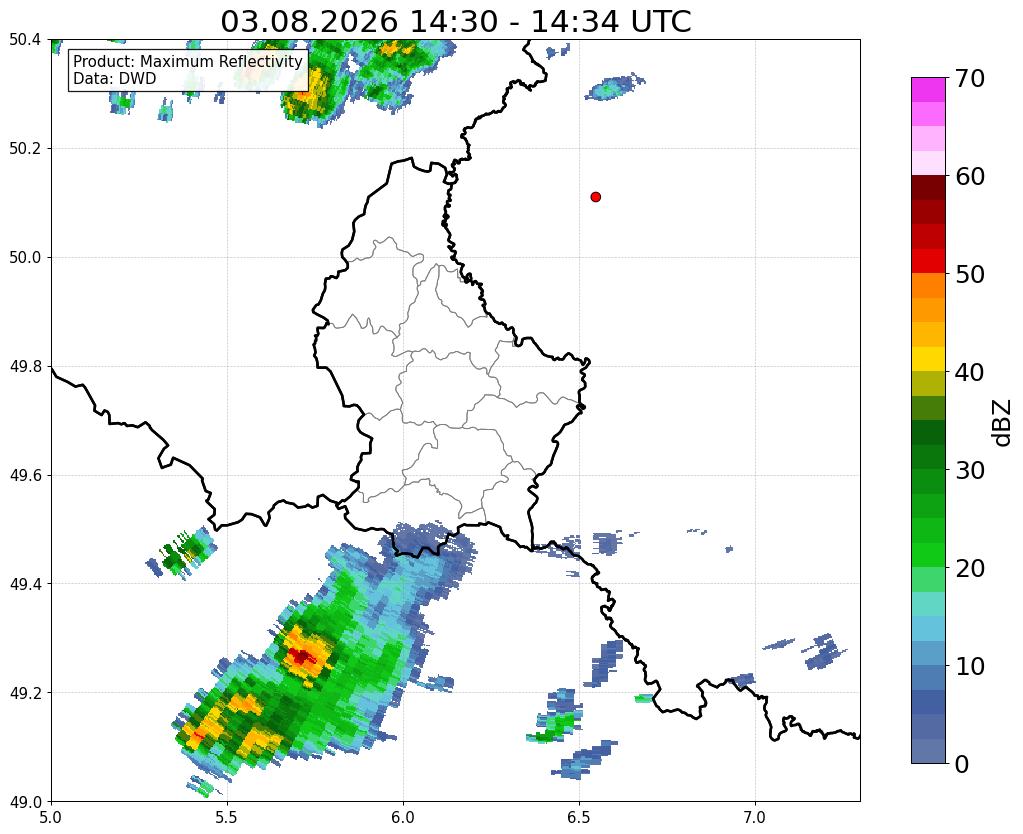
Task: Click the small blue echo northeast of marker
Action: coord(615,87)
